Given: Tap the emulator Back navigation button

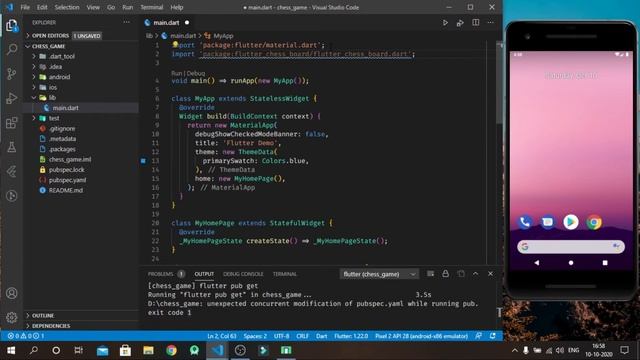Looking at the screenshot, I should coord(537,263).
